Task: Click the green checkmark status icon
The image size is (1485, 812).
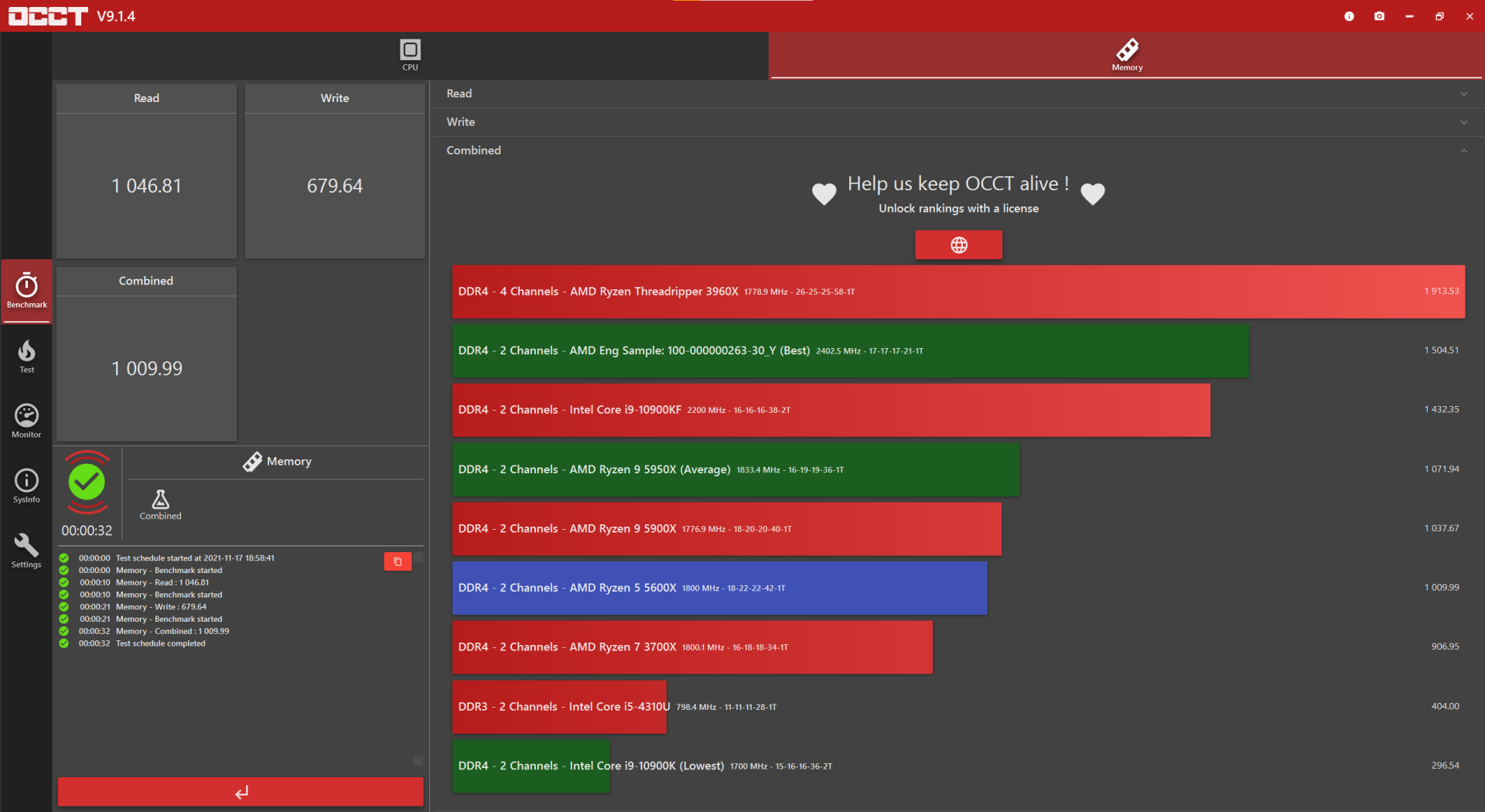Action: coord(87,483)
